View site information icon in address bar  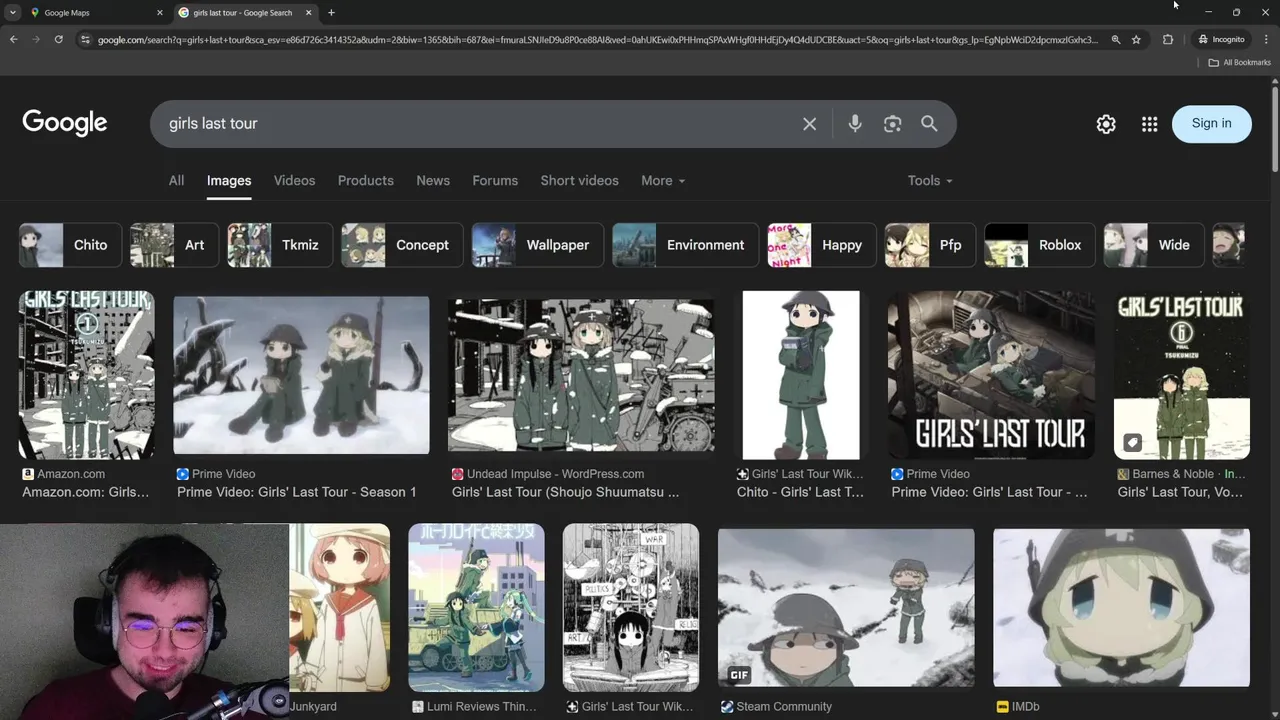point(85,40)
